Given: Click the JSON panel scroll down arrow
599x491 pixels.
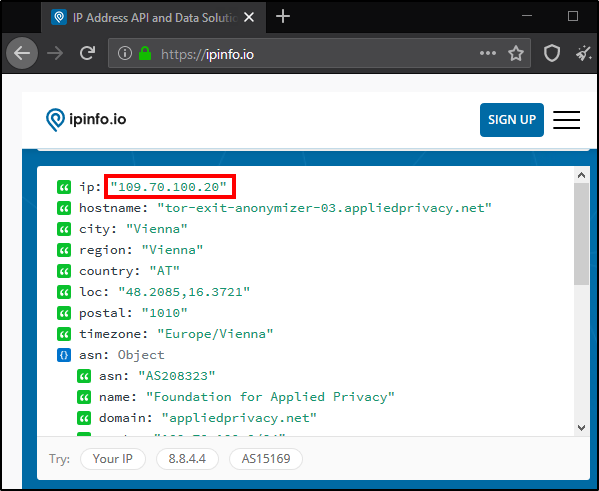Looking at the screenshot, I should click(x=581, y=428).
